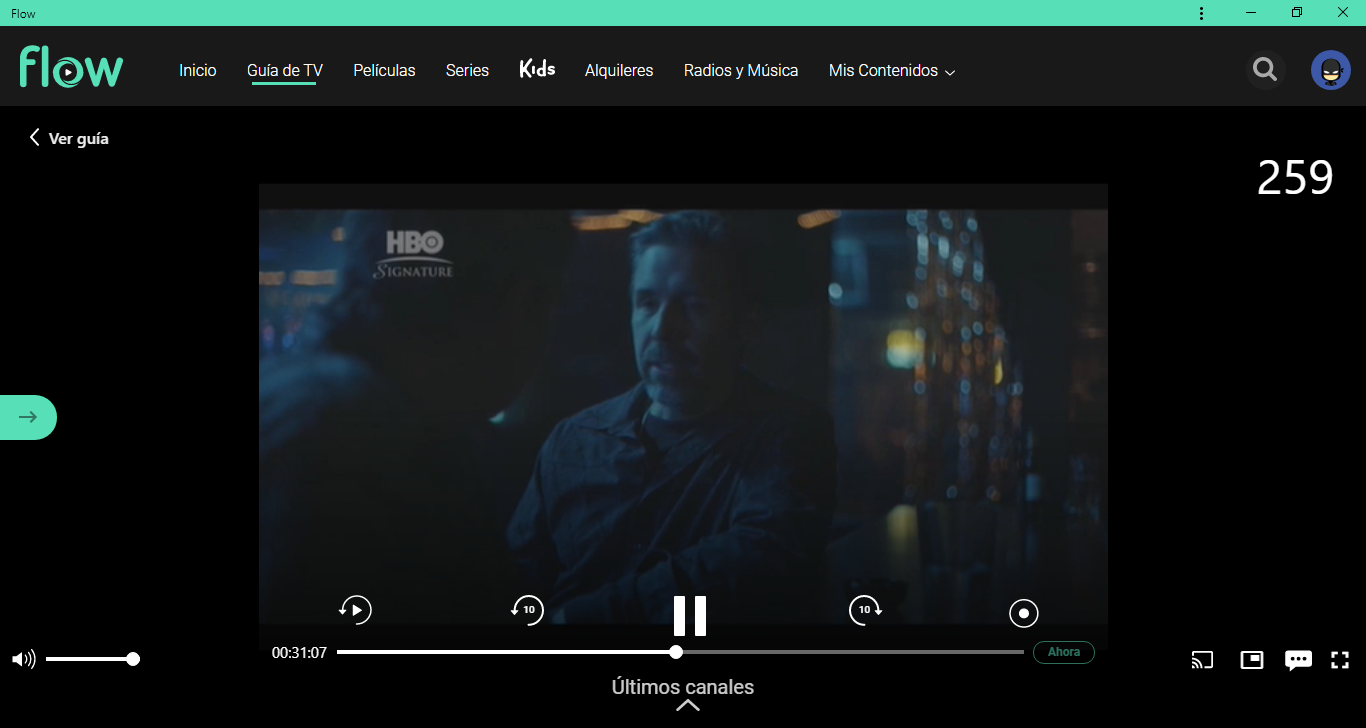
Task: Click the Flow logo
Action: pyautogui.click(x=71, y=67)
